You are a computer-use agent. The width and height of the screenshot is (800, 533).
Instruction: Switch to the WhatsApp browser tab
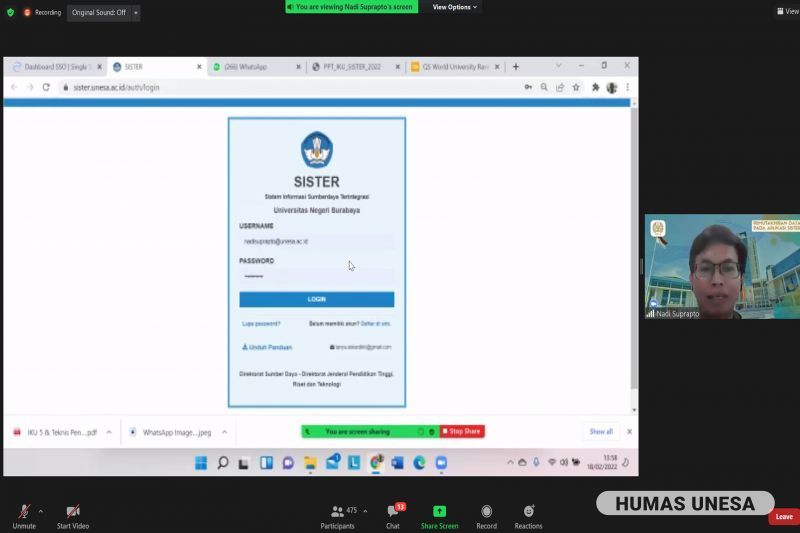255,67
